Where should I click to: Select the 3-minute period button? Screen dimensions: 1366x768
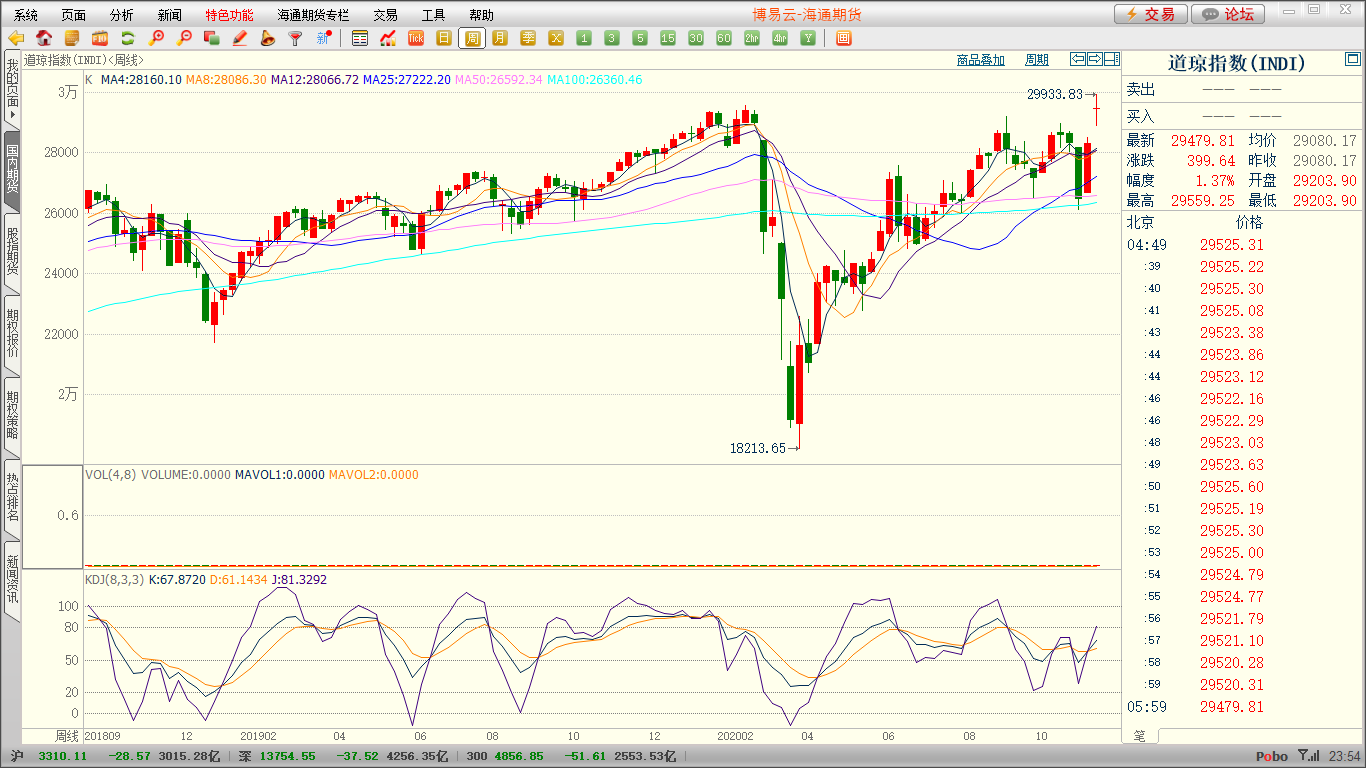(612, 38)
